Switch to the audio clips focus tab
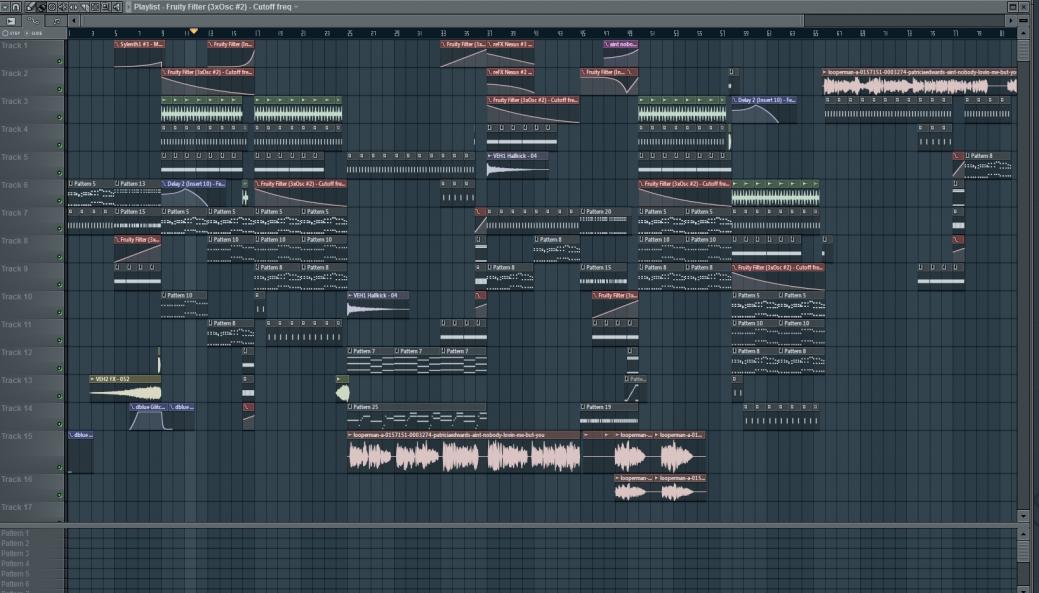 55,20
